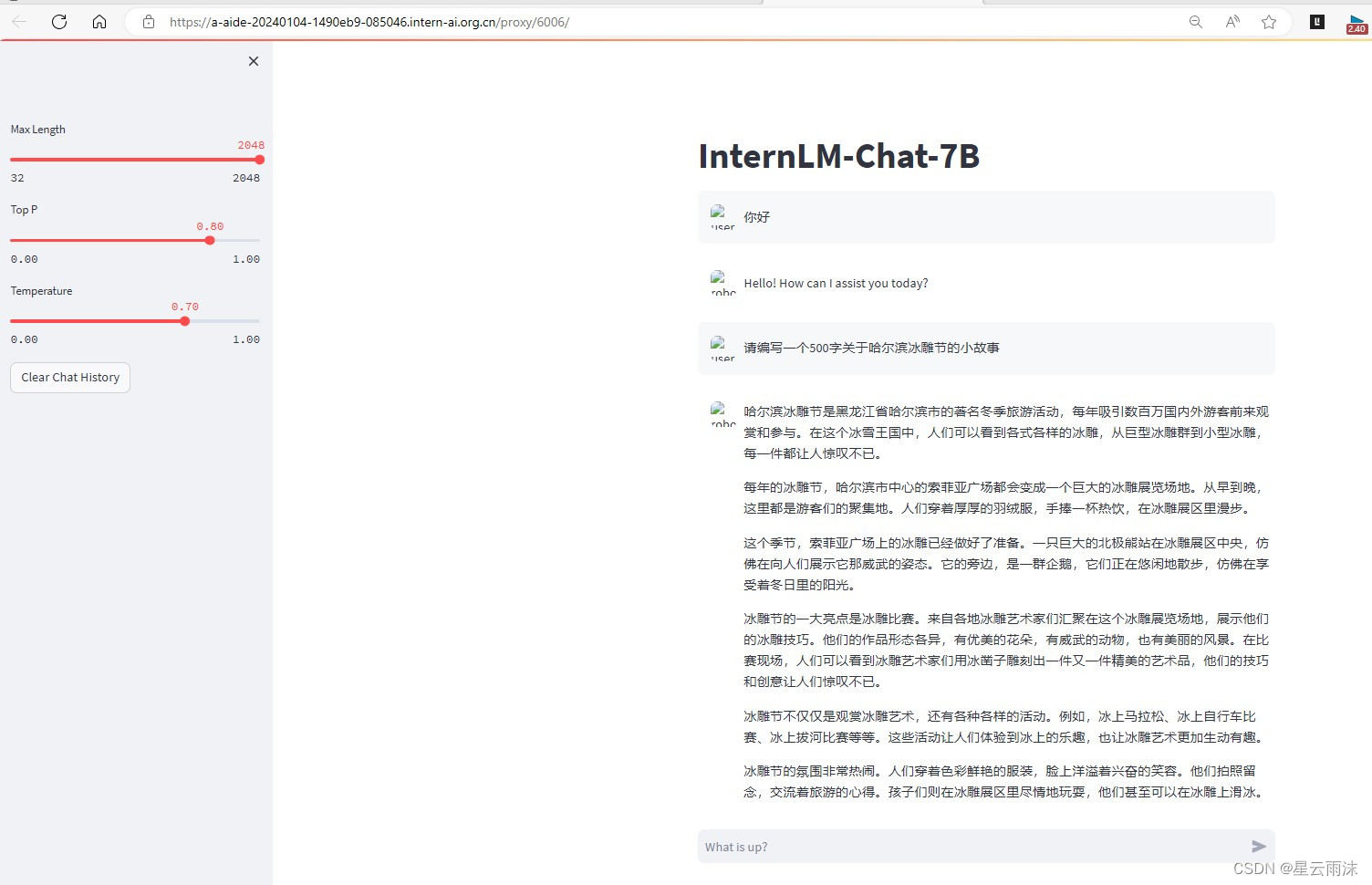
Task: Click the 'Hello! How can I assist you today?' reply
Action: tap(836, 283)
